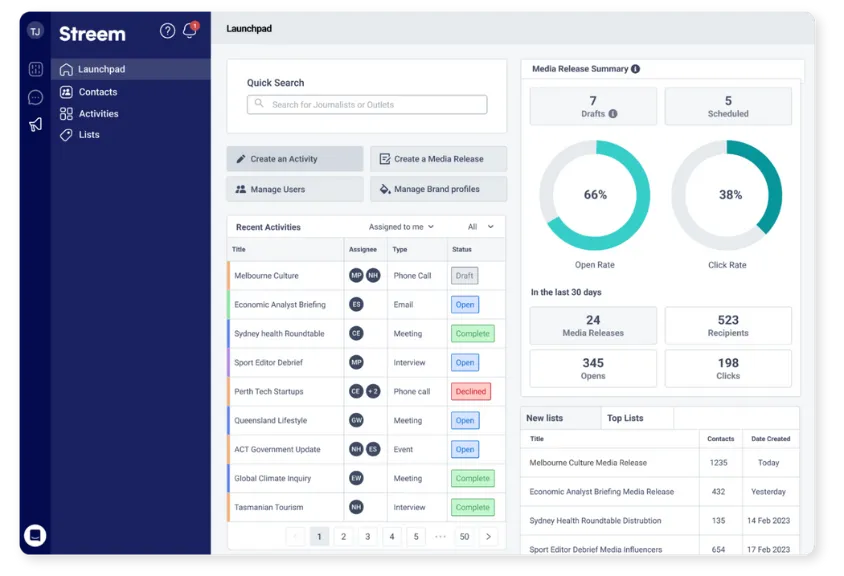Screen dimensions: 844x576
Task: Open the Melbourne Culture activity title
Action: pyautogui.click(x=266, y=276)
